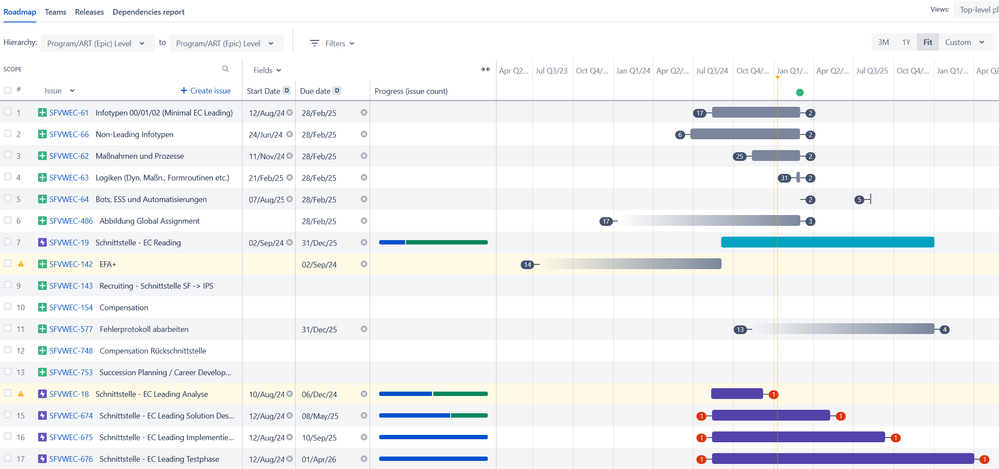Select the 3M timeframe
The height and width of the screenshot is (469, 999).
[883, 43]
